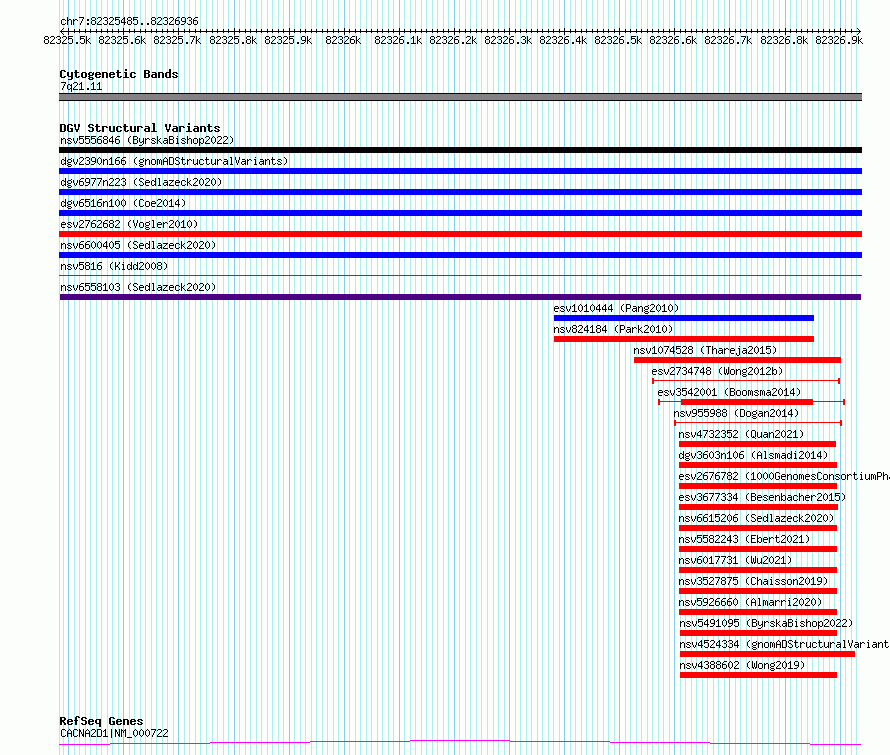Screen dimensions: 890x755
Task: Click the red nsv4388602 variant bar
Action: (x=758, y=675)
